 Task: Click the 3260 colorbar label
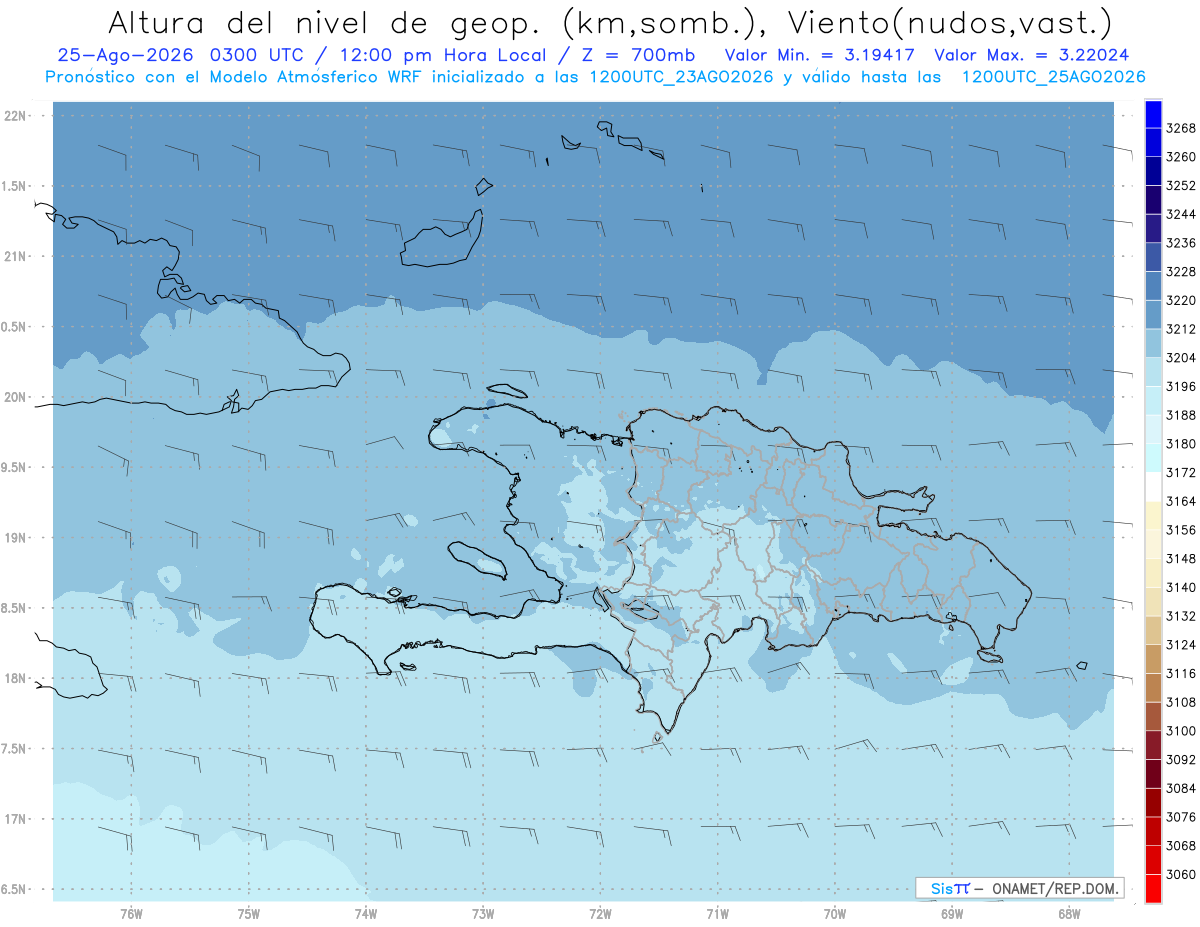[x=1180, y=157]
